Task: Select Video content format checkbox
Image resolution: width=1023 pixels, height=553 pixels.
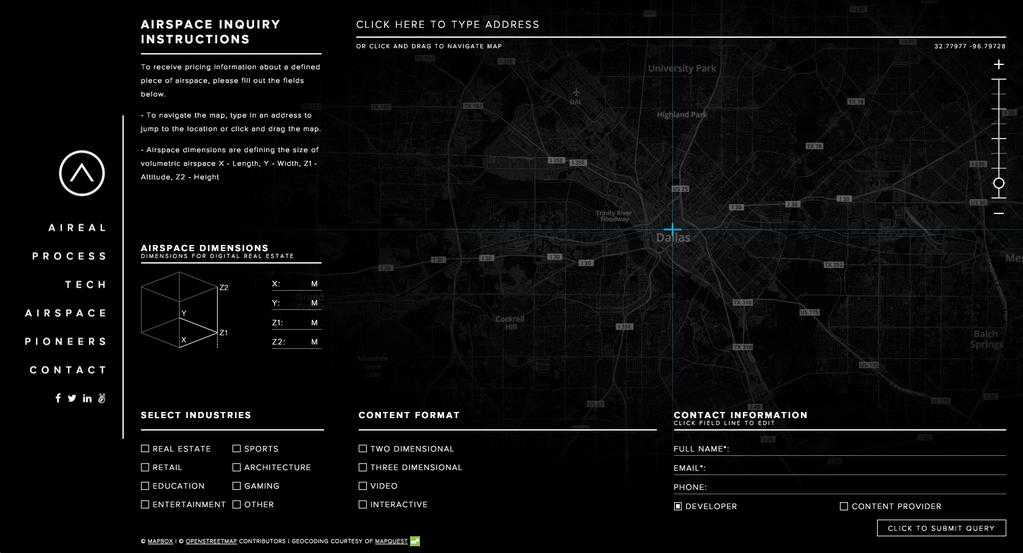Action: (363, 486)
